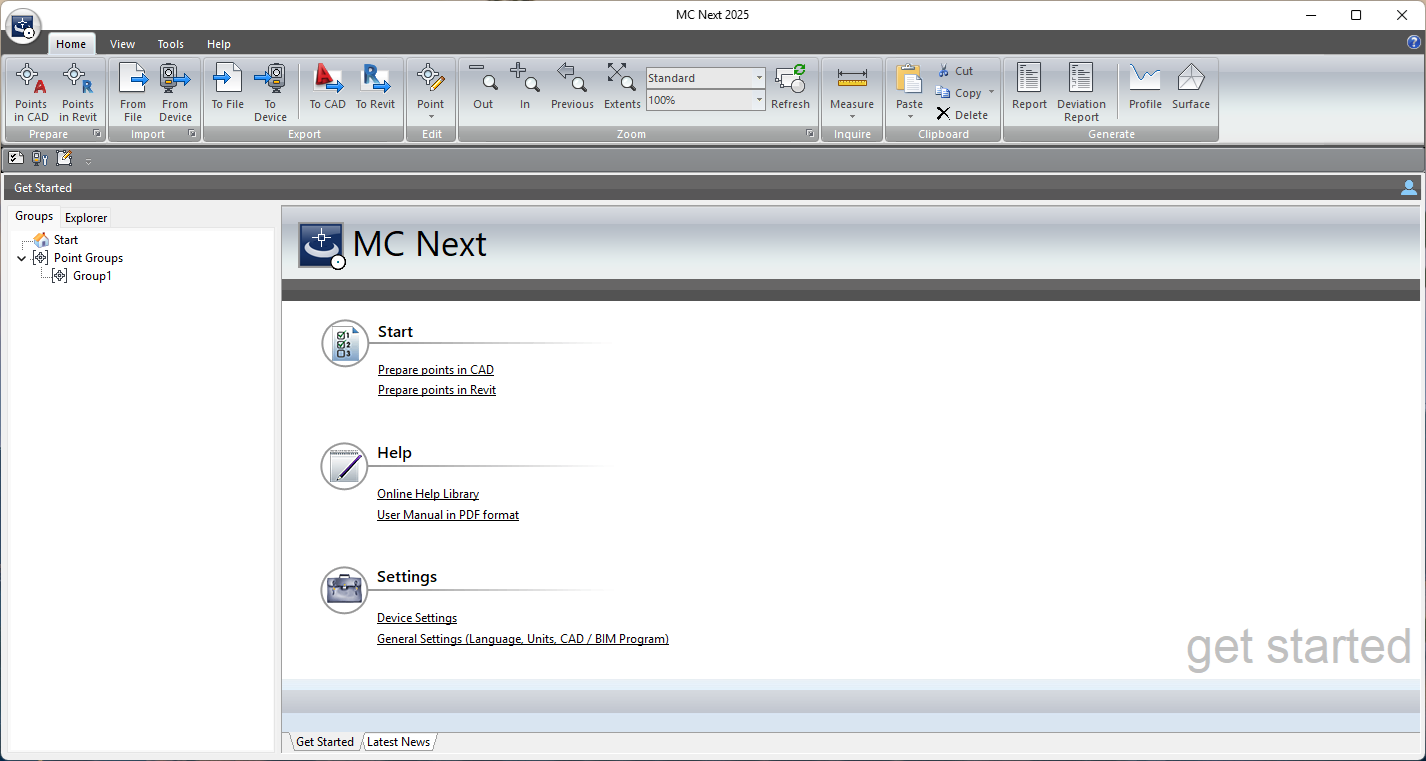The height and width of the screenshot is (761, 1426).
Task: Open the MC Next application menu button
Action: [23, 25]
